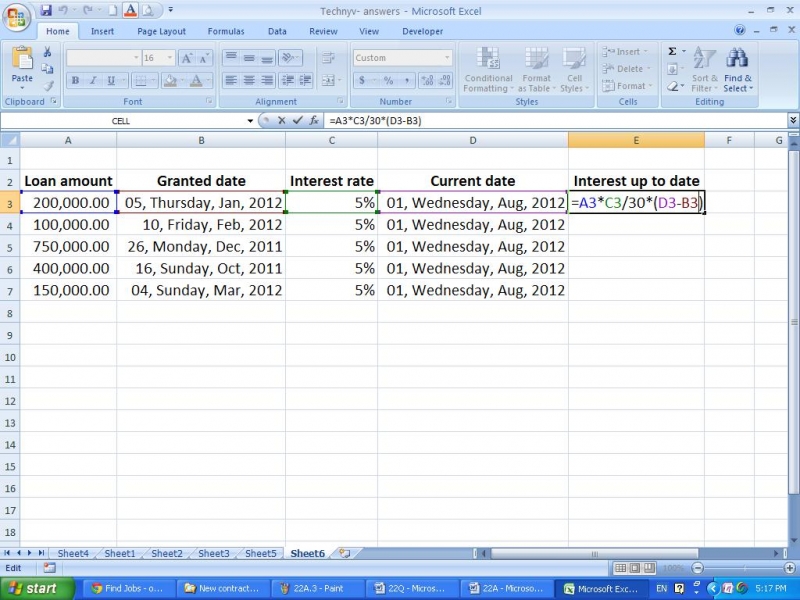Switch to Page Break Preview in status bar
The height and width of the screenshot is (600, 800).
(648, 567)
